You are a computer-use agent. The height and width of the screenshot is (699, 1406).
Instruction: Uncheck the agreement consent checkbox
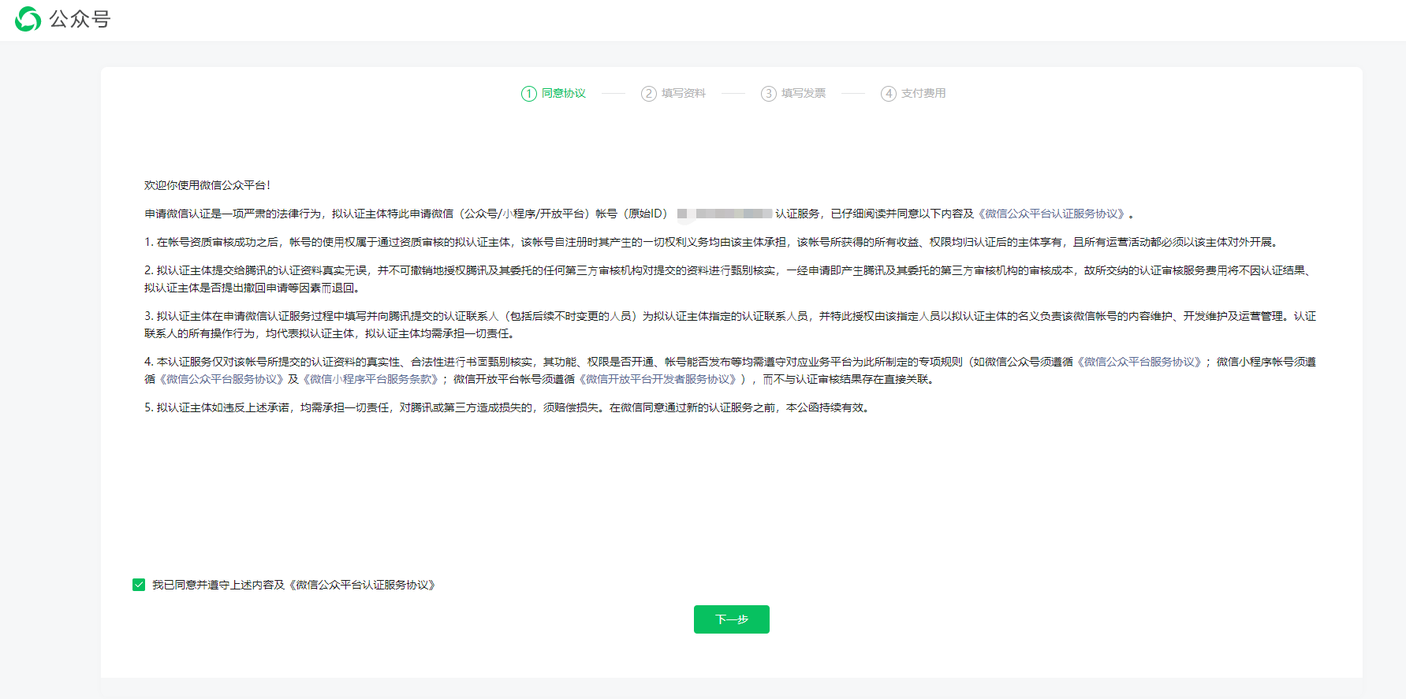139,584
